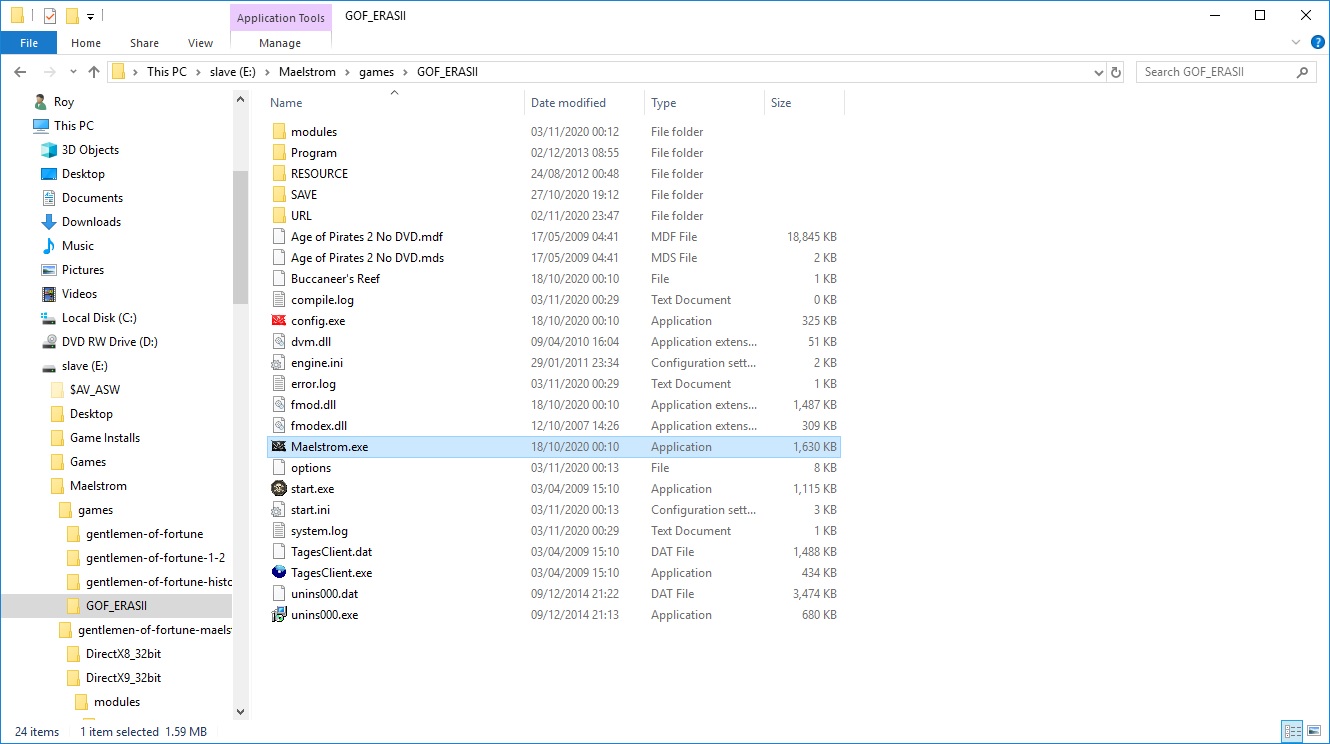The height and width of the screenshot is (744, 1330).
Task: Select Roy user in navigation pane
Action: pyautogui.click(x=63, y=102)
